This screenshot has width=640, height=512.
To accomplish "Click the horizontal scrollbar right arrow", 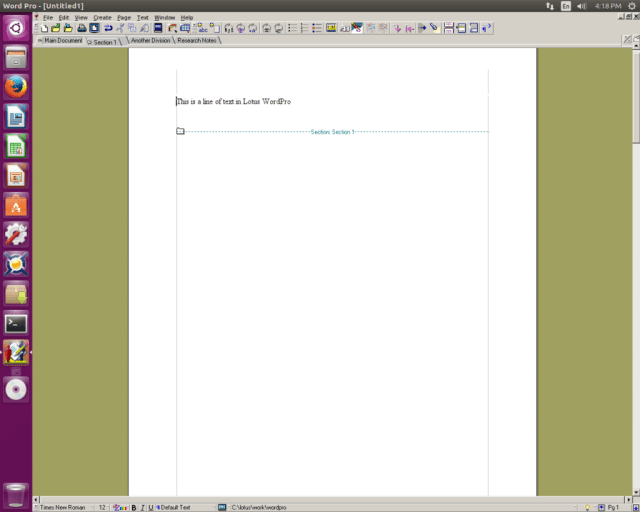I will point(629,499).
